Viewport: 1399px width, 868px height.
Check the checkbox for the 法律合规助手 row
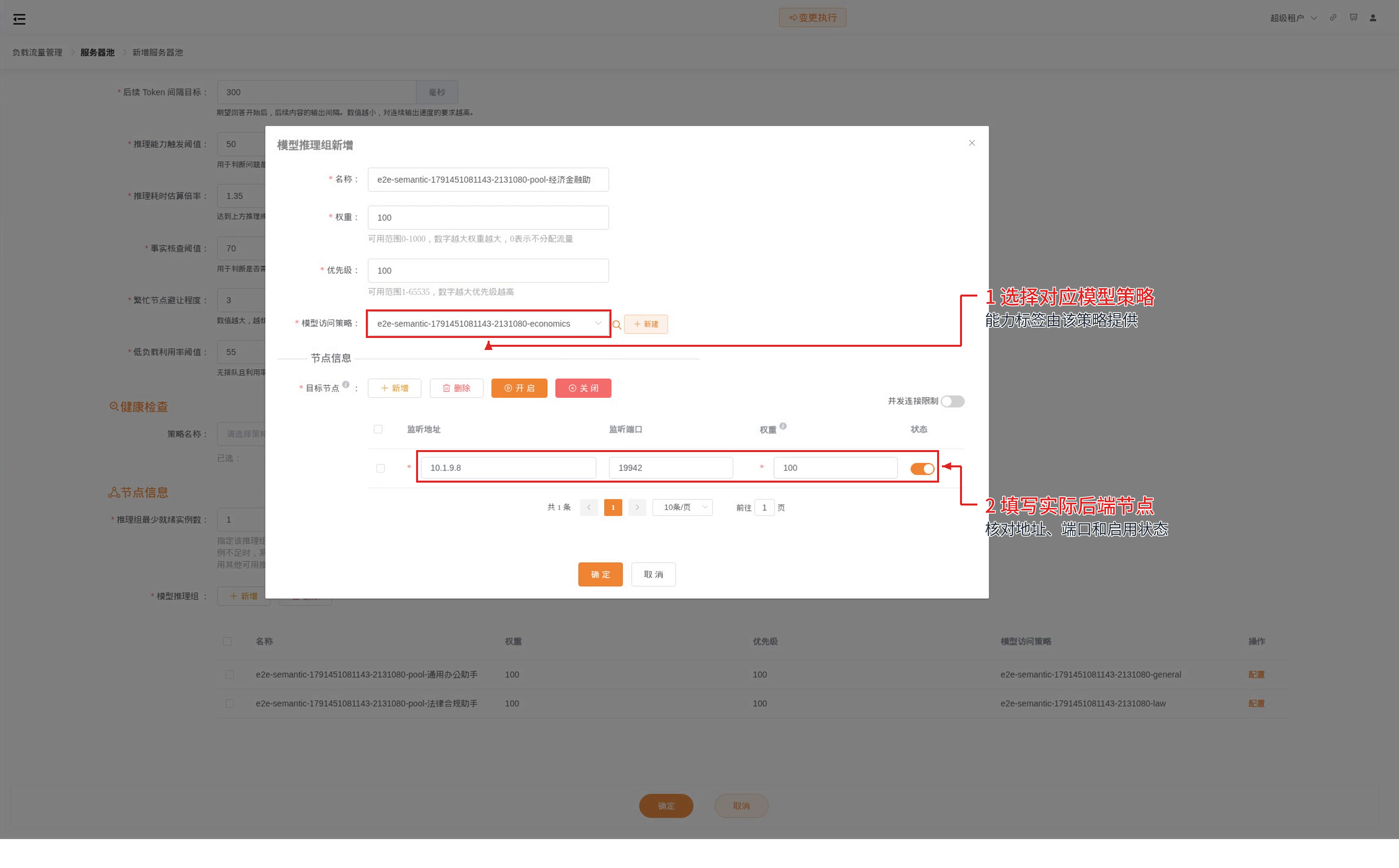click(230, 703)
